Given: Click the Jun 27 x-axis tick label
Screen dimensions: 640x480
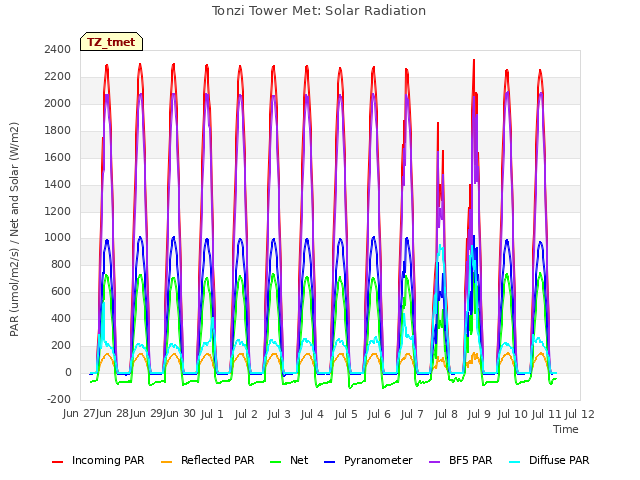Looking at the screenshot, I should (x=79, y=414).
